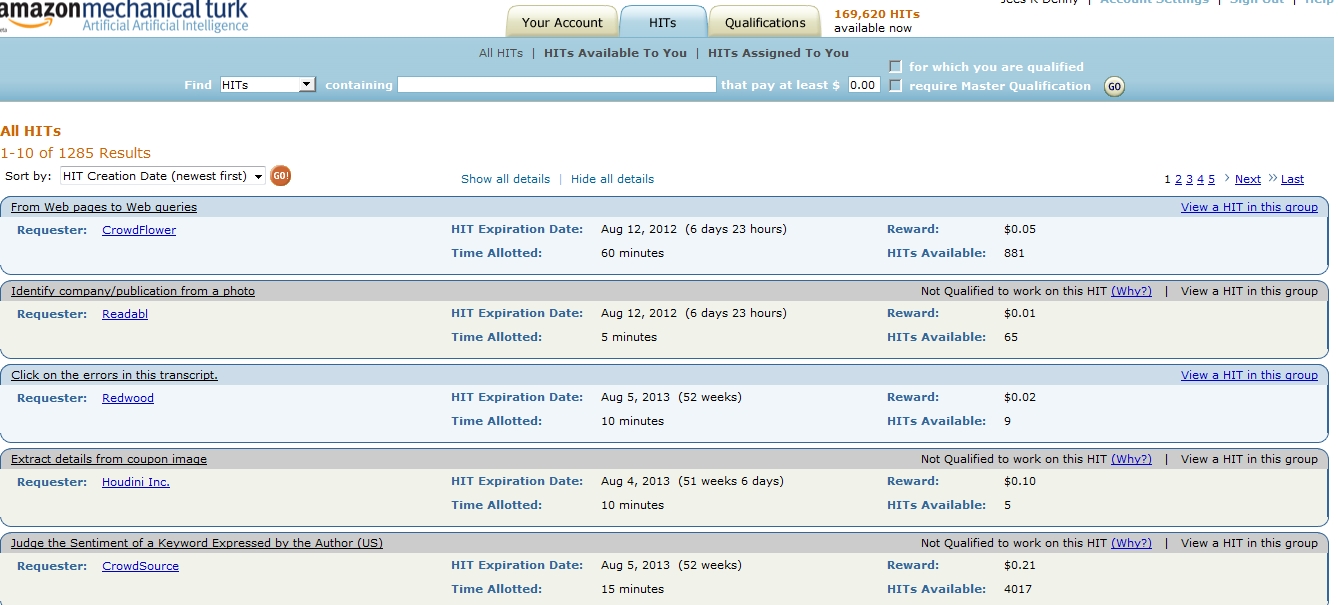Image resolution: width=1339 pixels, height=605 pixels.
Task: Click (Why?) on the Extract details coupon row
Action: [x=1131, y=459]
